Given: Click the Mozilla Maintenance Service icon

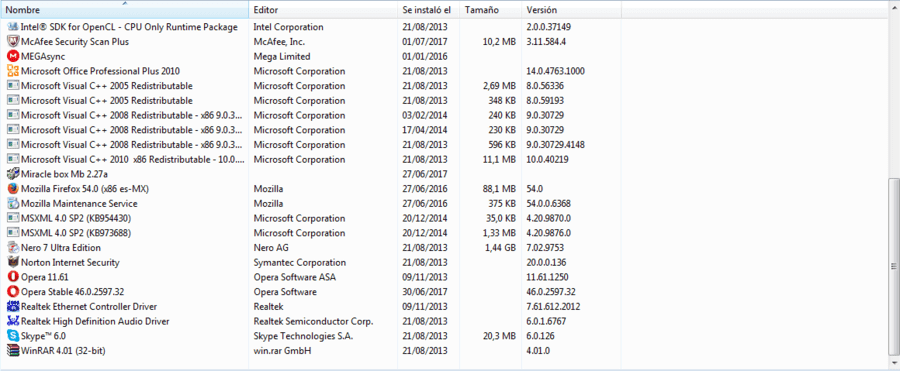Looking at the screenshot, I should tap(13, 203).
